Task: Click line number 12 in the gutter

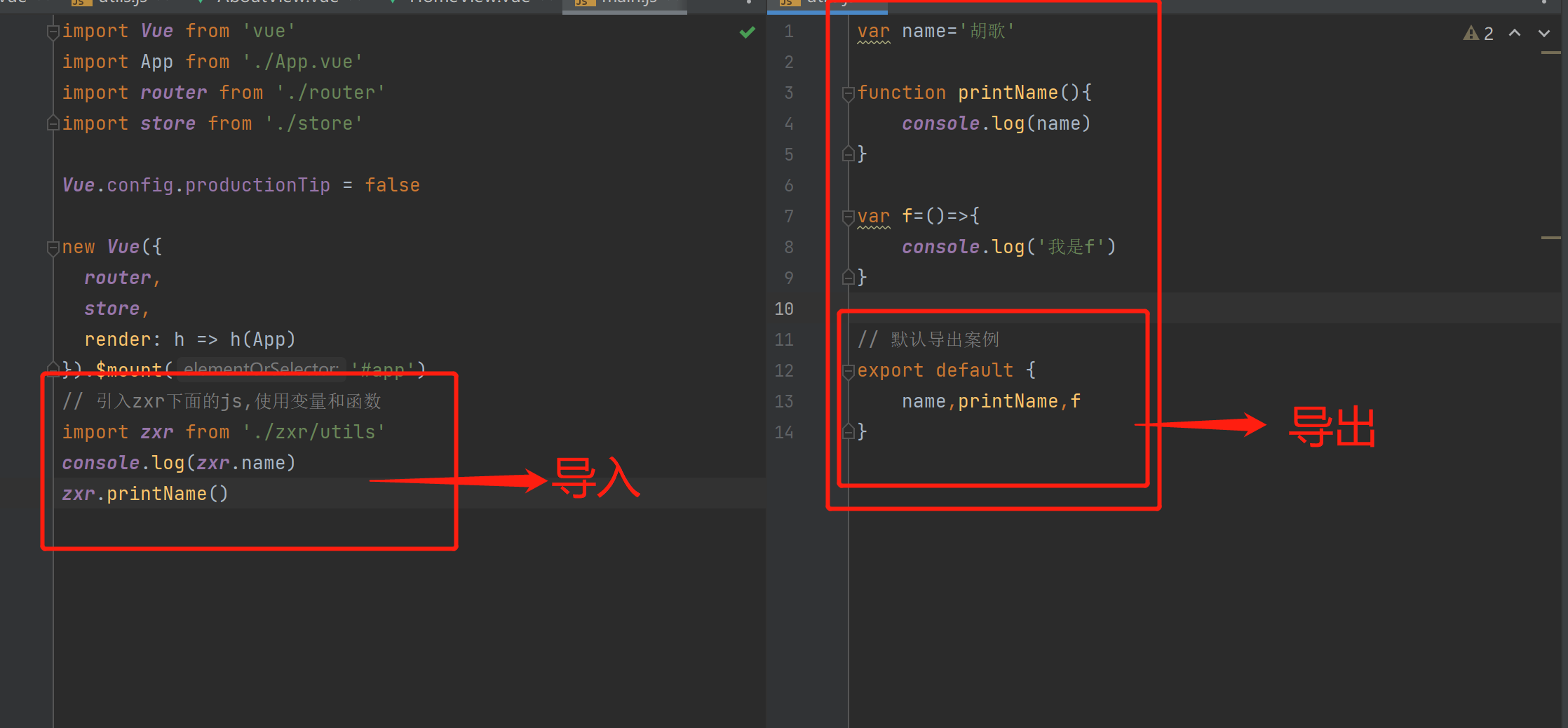Action: (x=784, y=371)
